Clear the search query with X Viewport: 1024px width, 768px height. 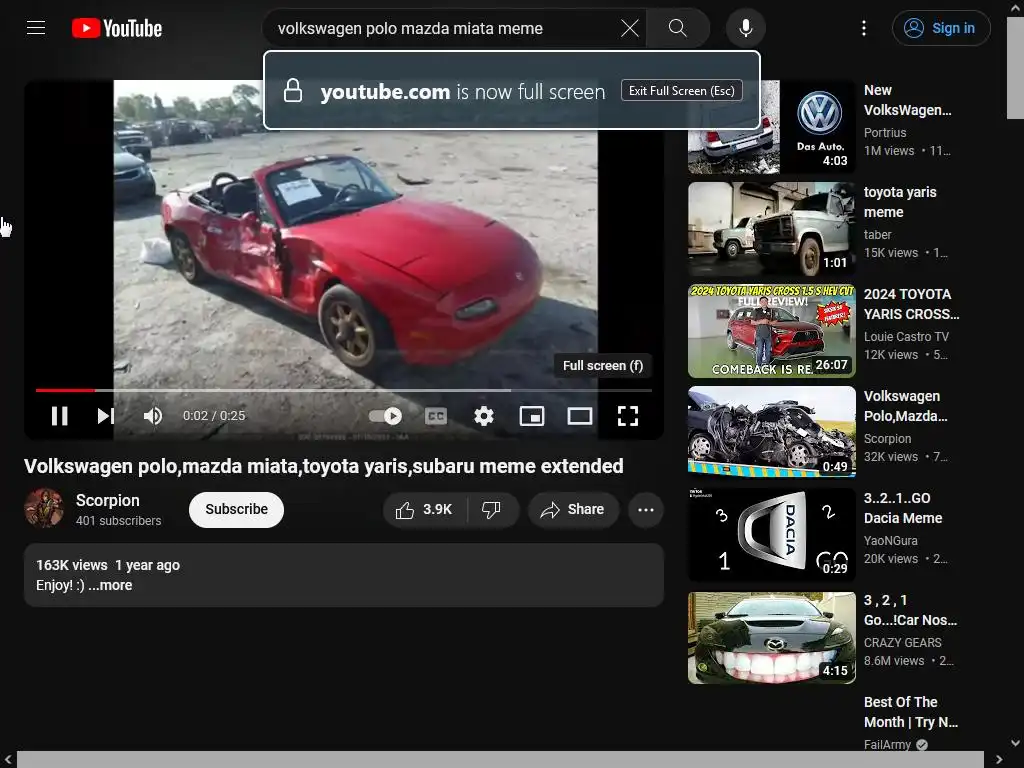(x=630, y=28)
